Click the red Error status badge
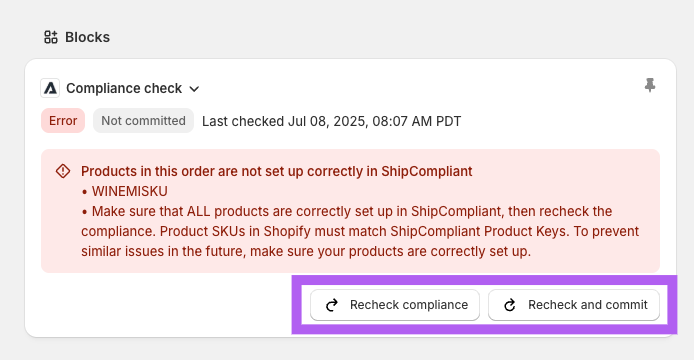The width and height of the screenshot is (694, 360). pyautogui.click(x=63, y=120)
